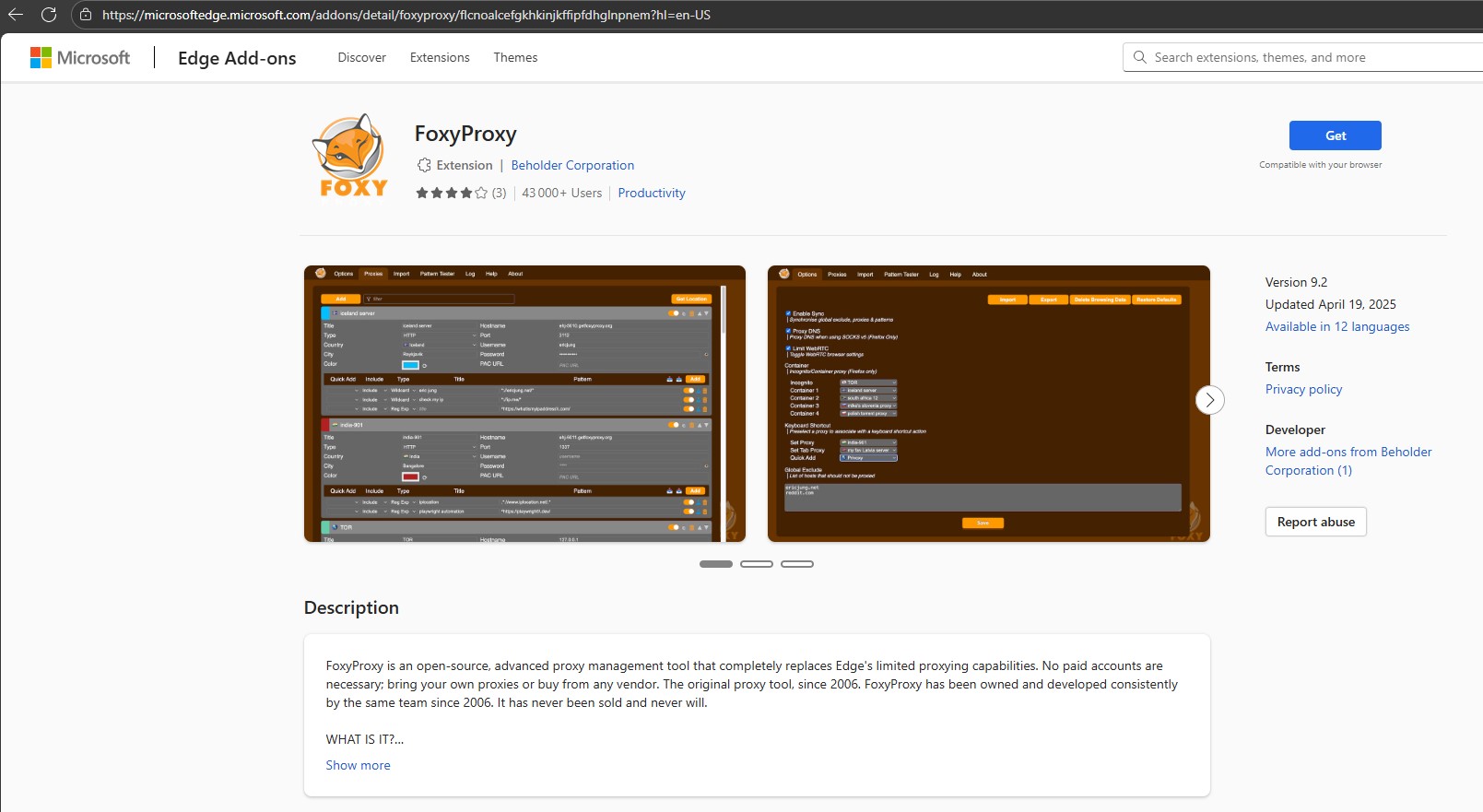Click the Microsoft logo
This screenshot has width=1483, height=812.
coord(80,57)
